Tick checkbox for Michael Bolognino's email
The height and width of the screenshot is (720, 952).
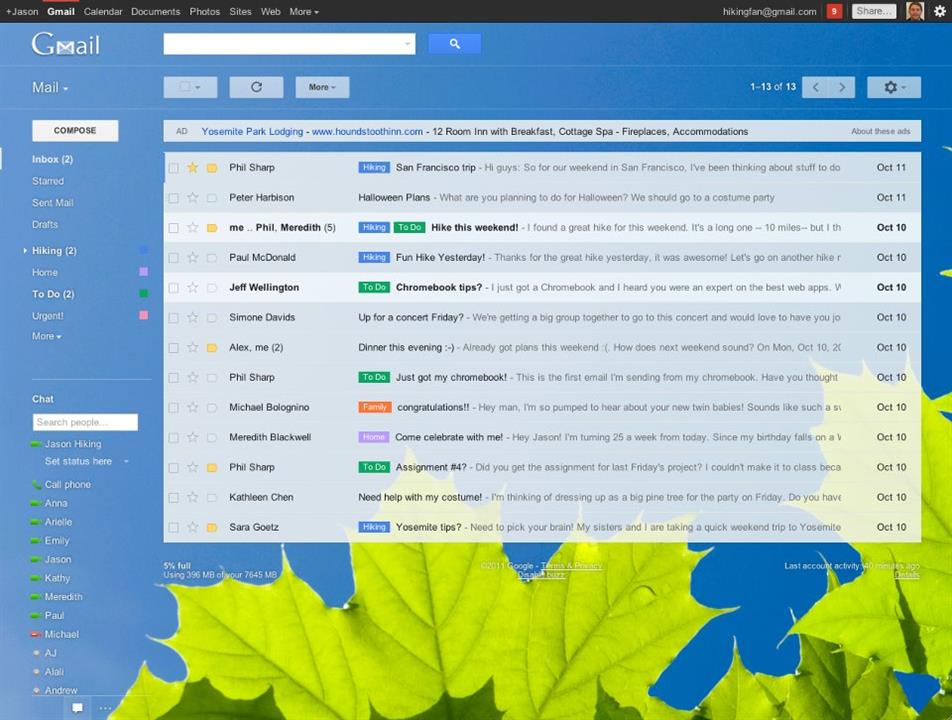click(x=174, y=407)
